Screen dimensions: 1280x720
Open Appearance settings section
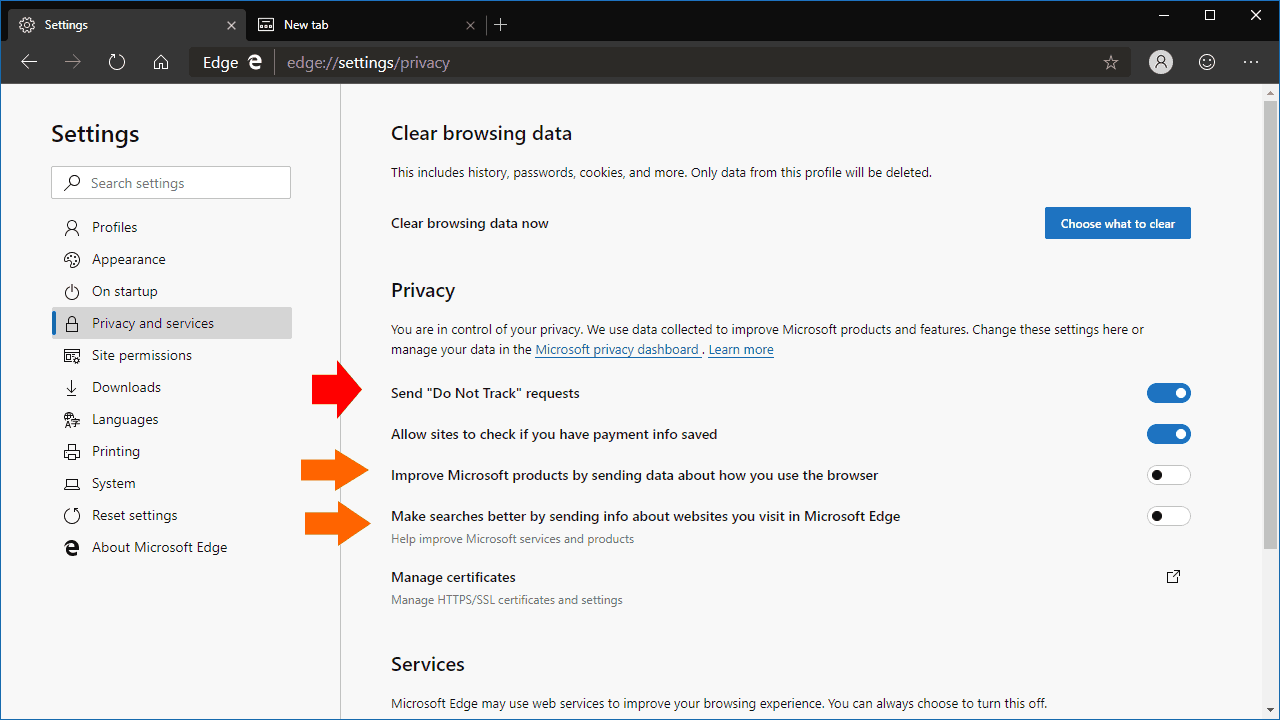click(171, 259)
